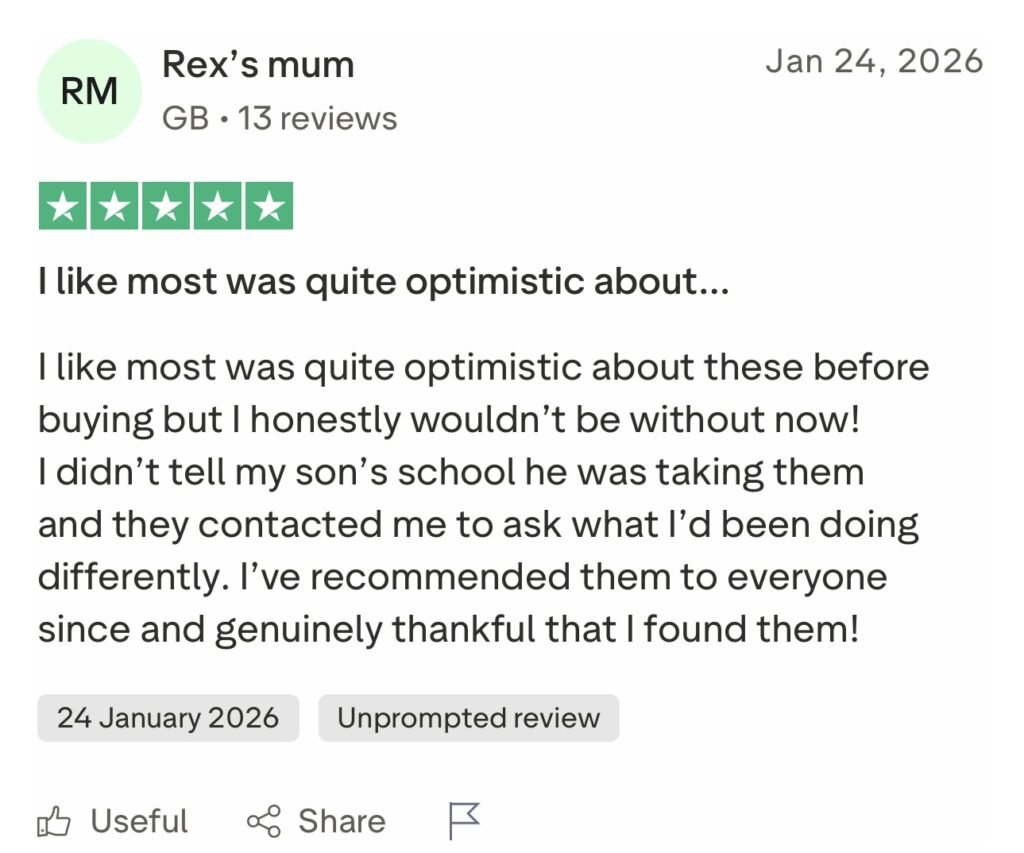Open reviewer profile "Rex's mum"
Image resolution: width=1024 pixels, height=853 pixels.
coord(258,66)
